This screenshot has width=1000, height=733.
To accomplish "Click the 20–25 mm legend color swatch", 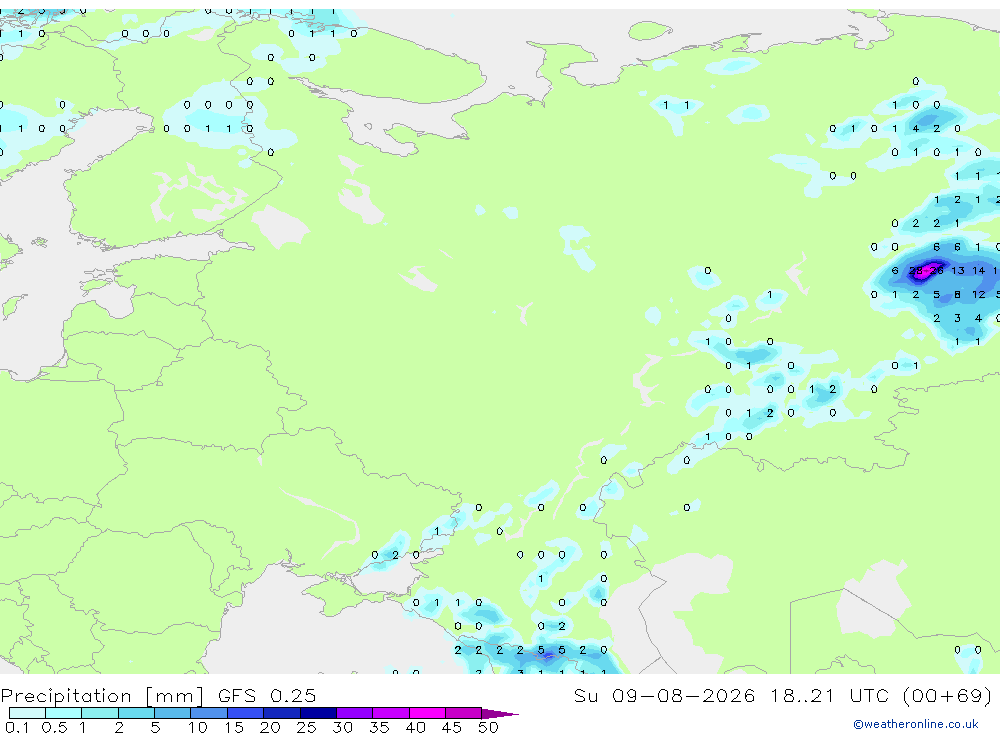I will 282,713.
